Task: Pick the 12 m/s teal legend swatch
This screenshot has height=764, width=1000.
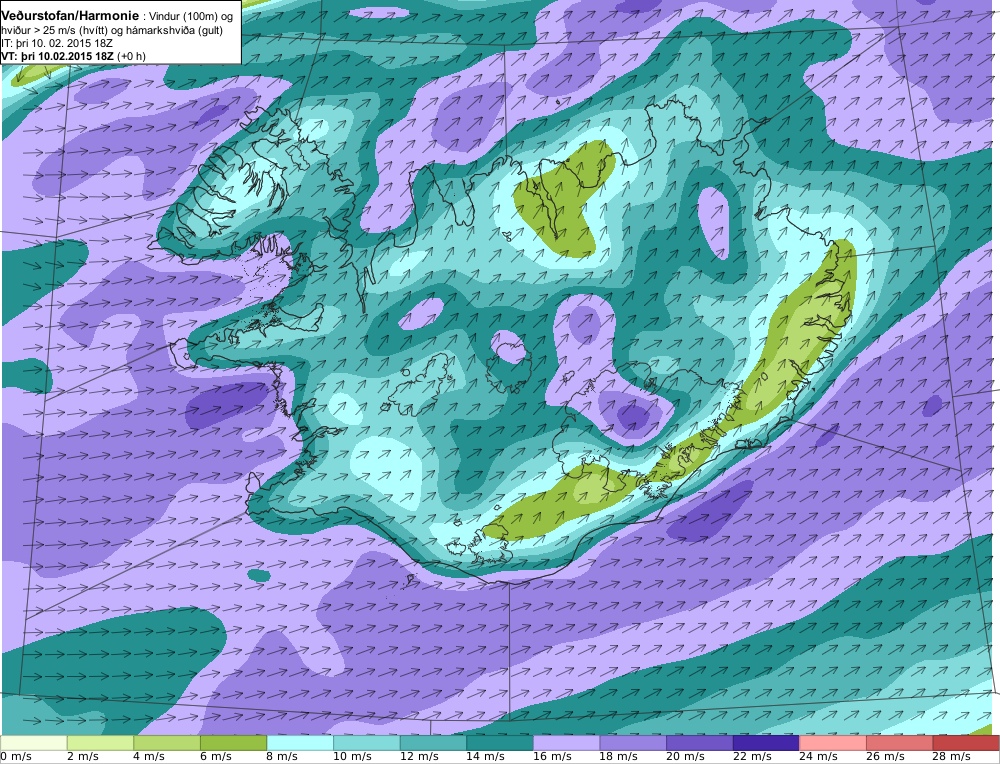Action: pyautogui.click(x=433, y=743)
